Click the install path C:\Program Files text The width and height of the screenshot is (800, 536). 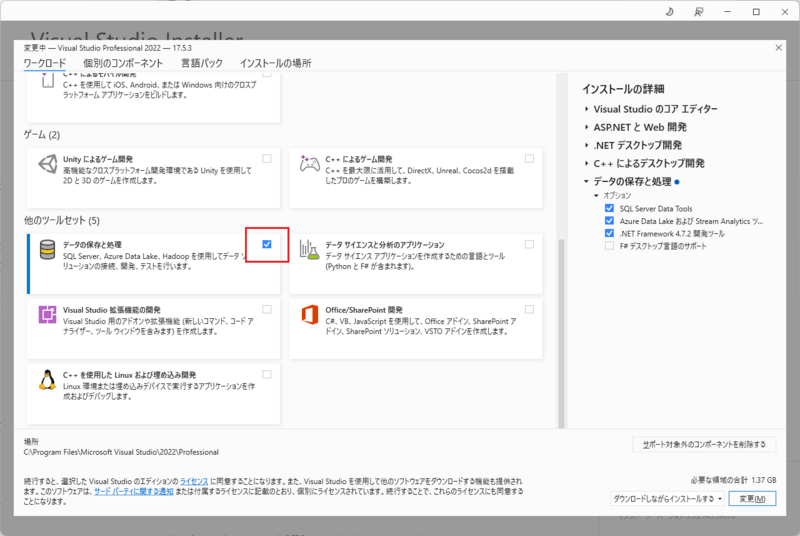coord(121,452)
